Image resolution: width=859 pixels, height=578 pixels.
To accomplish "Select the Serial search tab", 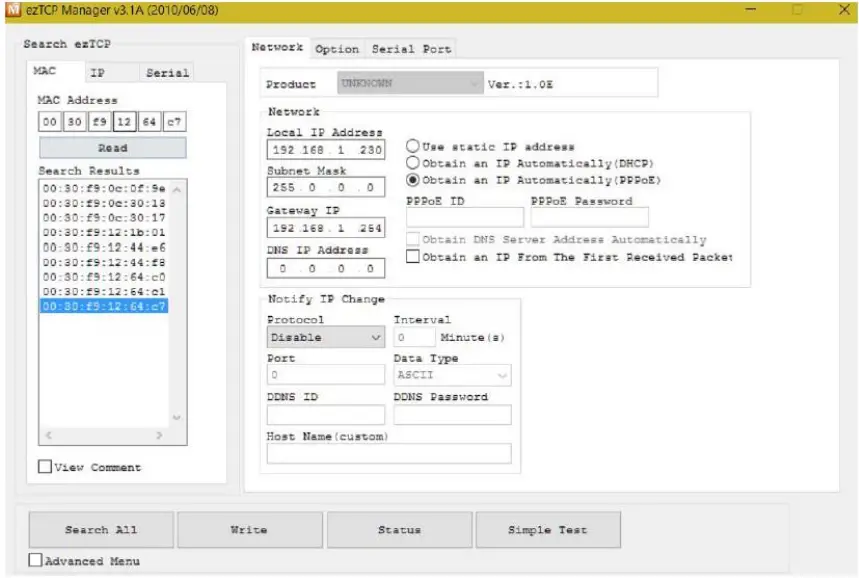I will tap(167, 73).
